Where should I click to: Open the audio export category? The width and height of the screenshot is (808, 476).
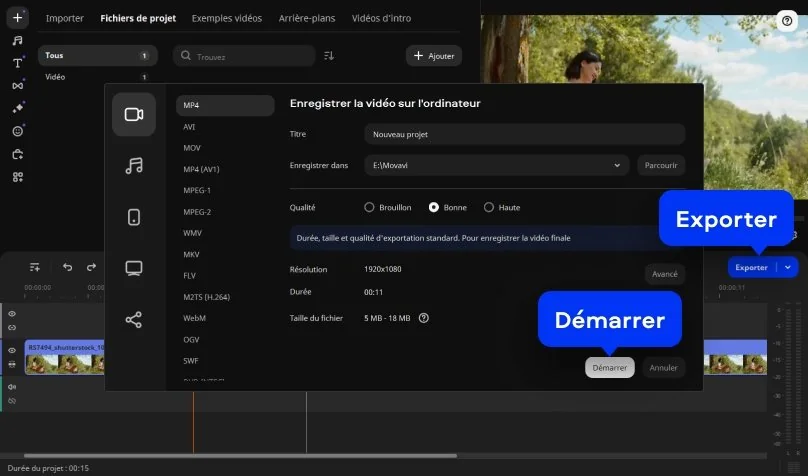click(x=134, y=166)
